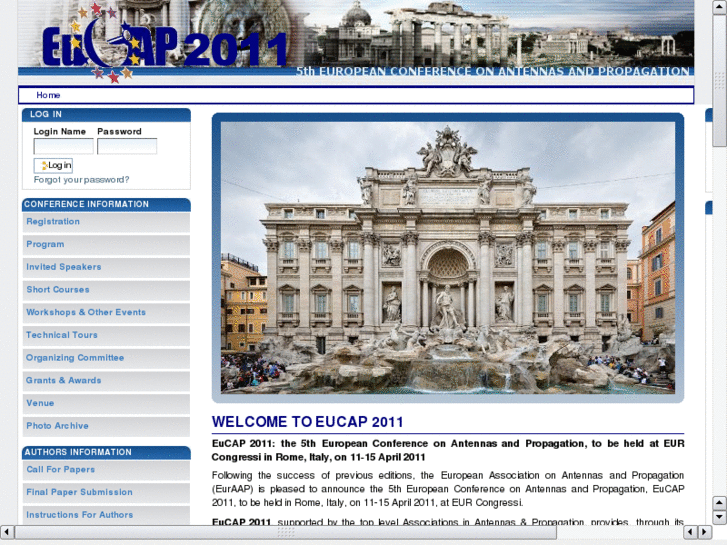Screen dimensions: 727x545
Task: Click the vertical scrollbar thumb
Action: click(x=719, y=80)
